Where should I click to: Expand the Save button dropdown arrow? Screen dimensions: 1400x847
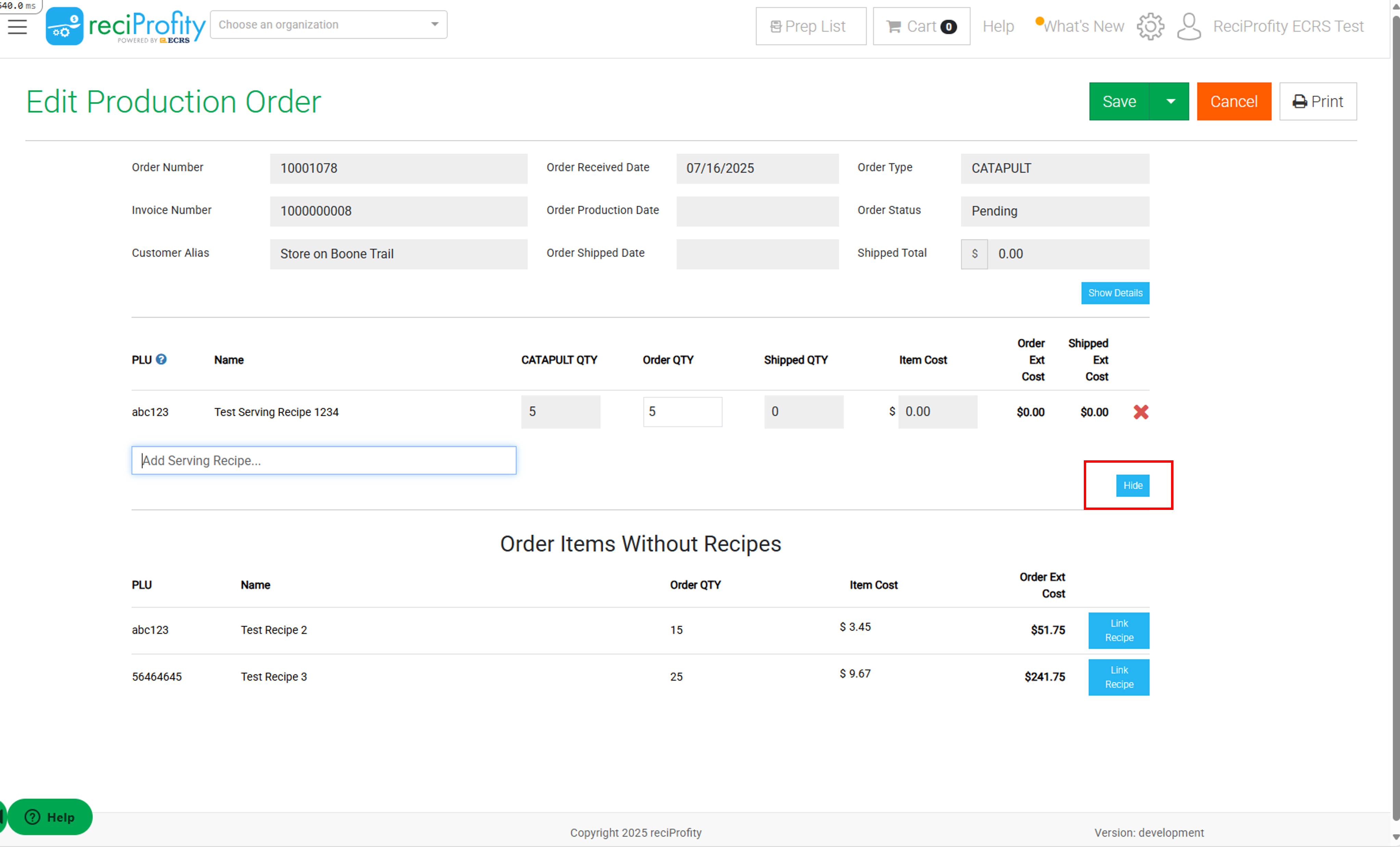pyautogui.click(x=1170, y=101)
